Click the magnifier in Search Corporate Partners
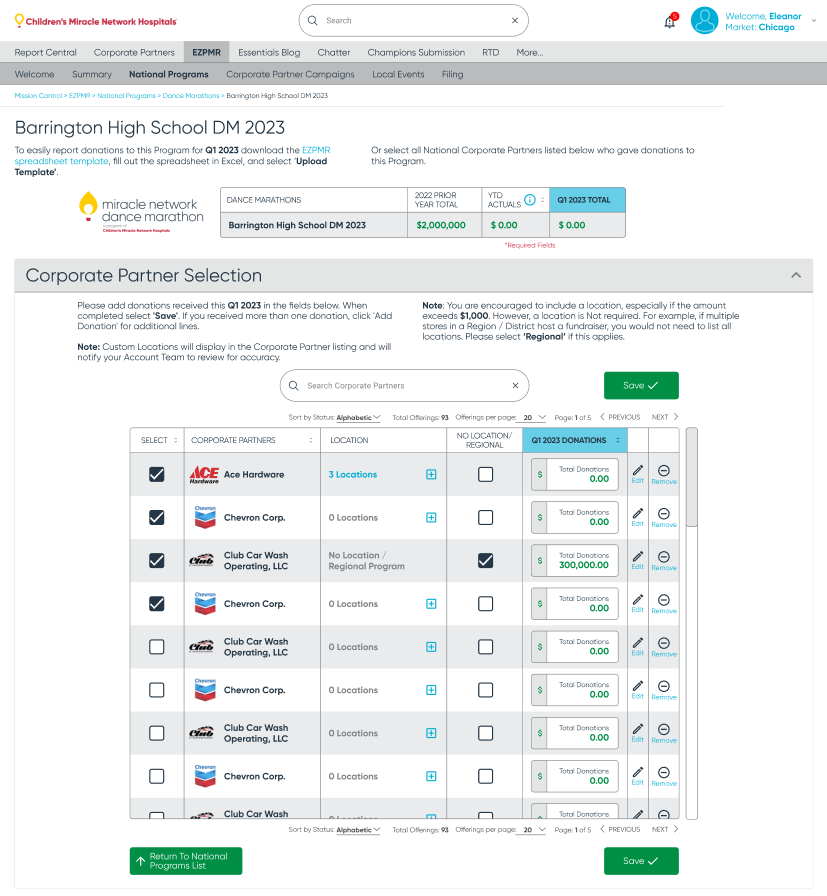The image size is (827, 896). (x=294, y=386)
